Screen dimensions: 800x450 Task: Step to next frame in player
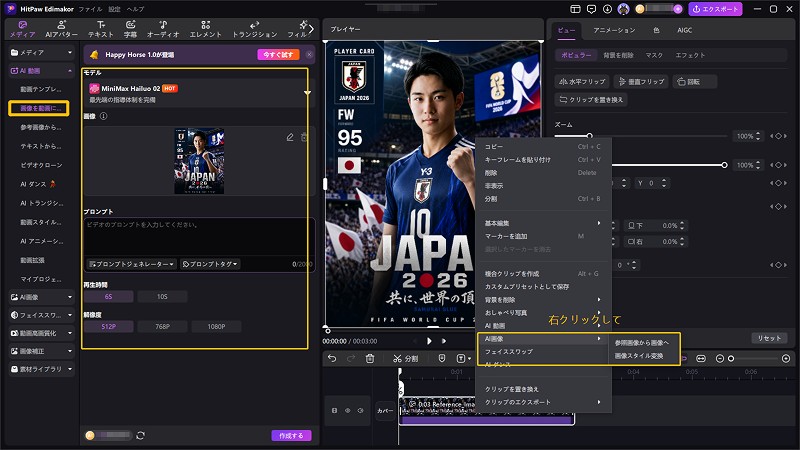[444, 341]
